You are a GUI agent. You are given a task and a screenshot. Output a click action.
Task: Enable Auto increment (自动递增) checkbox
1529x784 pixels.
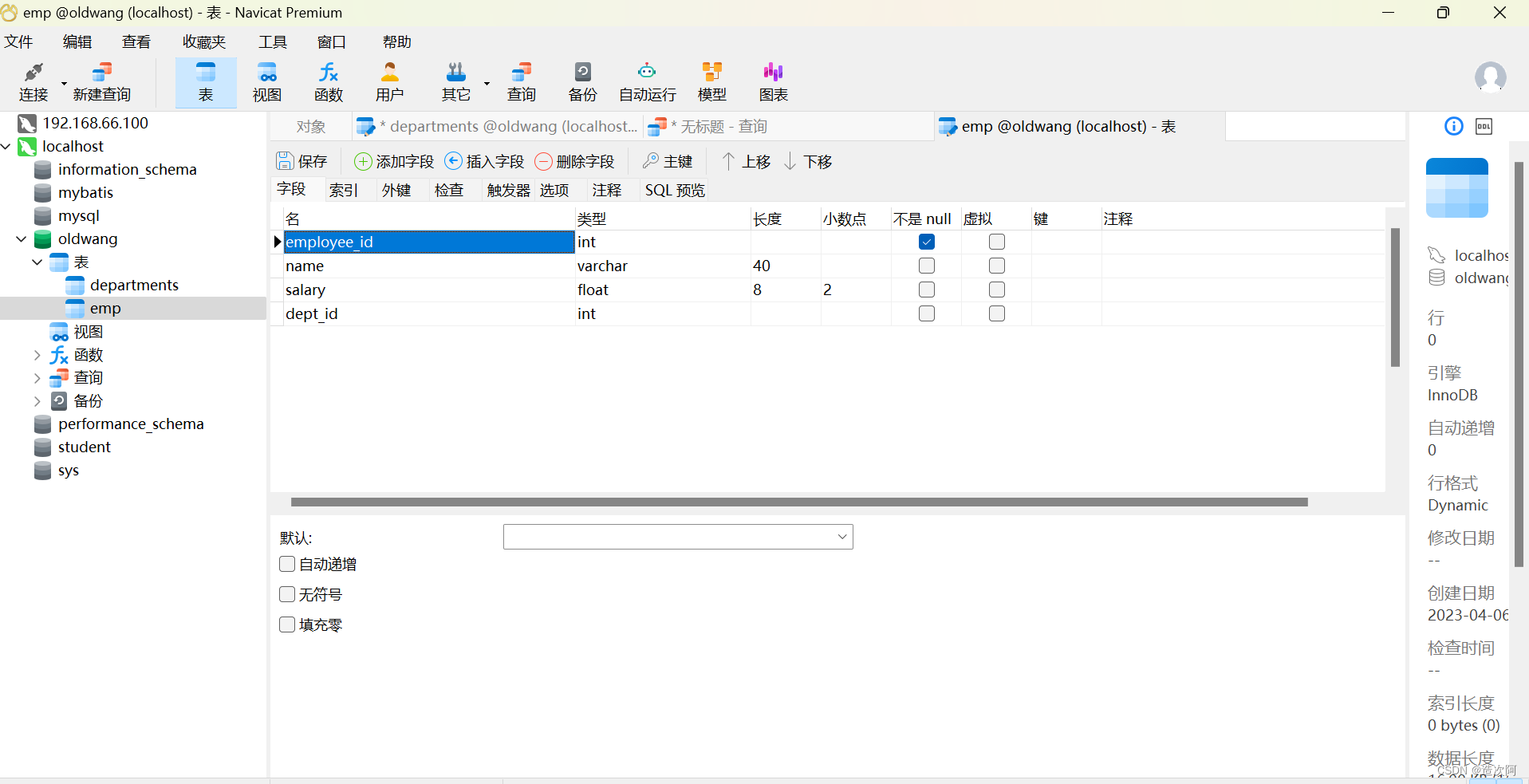click(x=287, y=564)
